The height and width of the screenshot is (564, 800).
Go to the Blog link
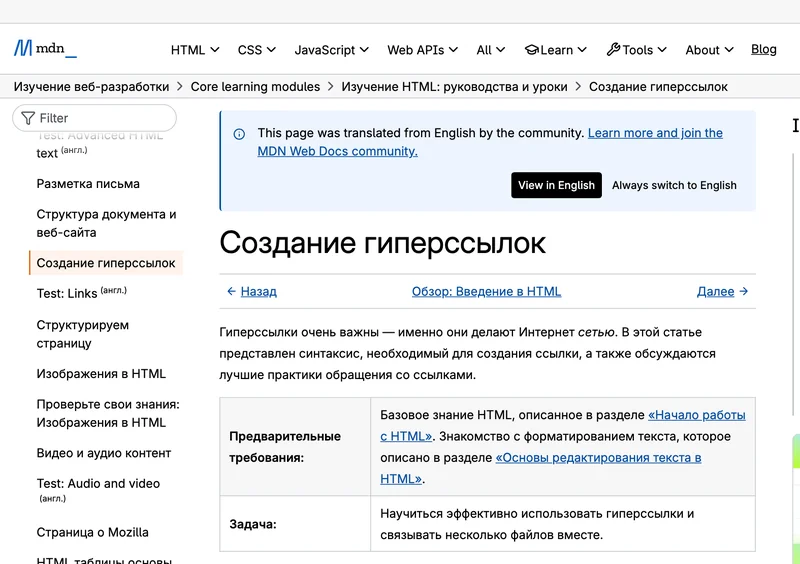(763, 50)
